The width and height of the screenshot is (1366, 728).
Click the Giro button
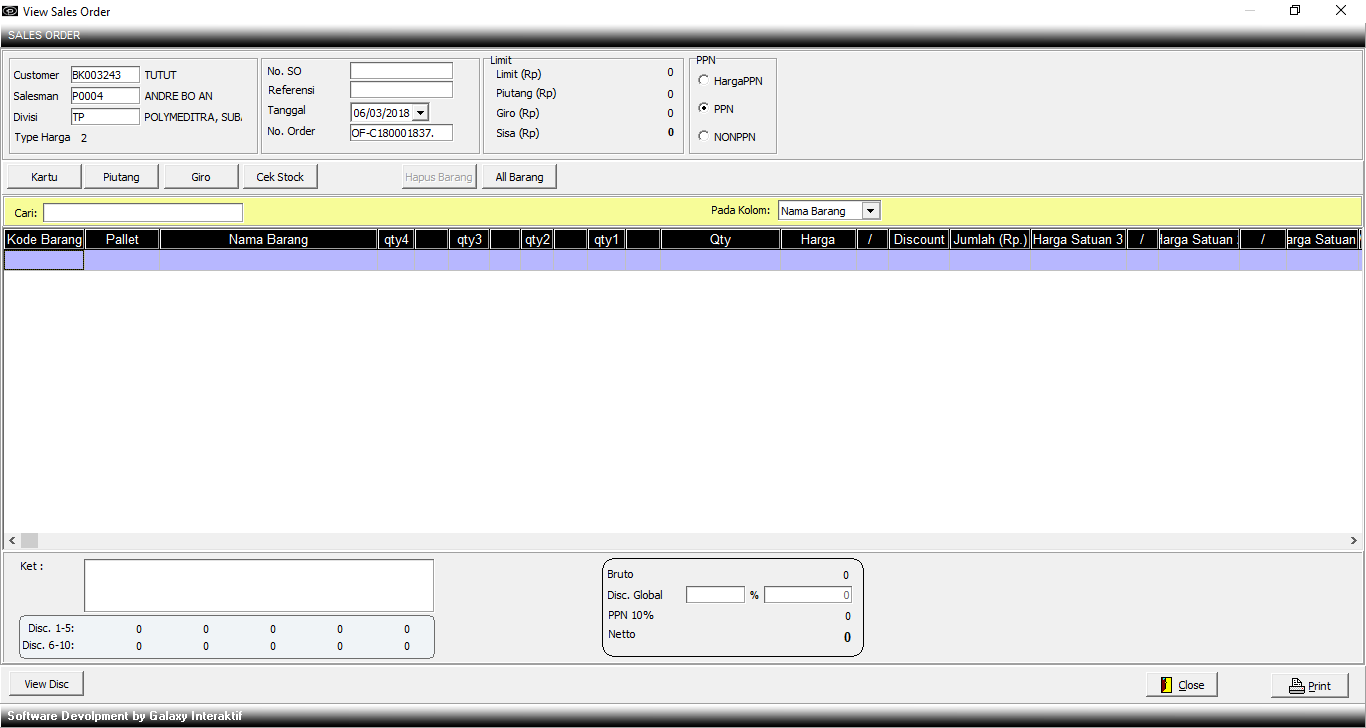click(201, 177)
